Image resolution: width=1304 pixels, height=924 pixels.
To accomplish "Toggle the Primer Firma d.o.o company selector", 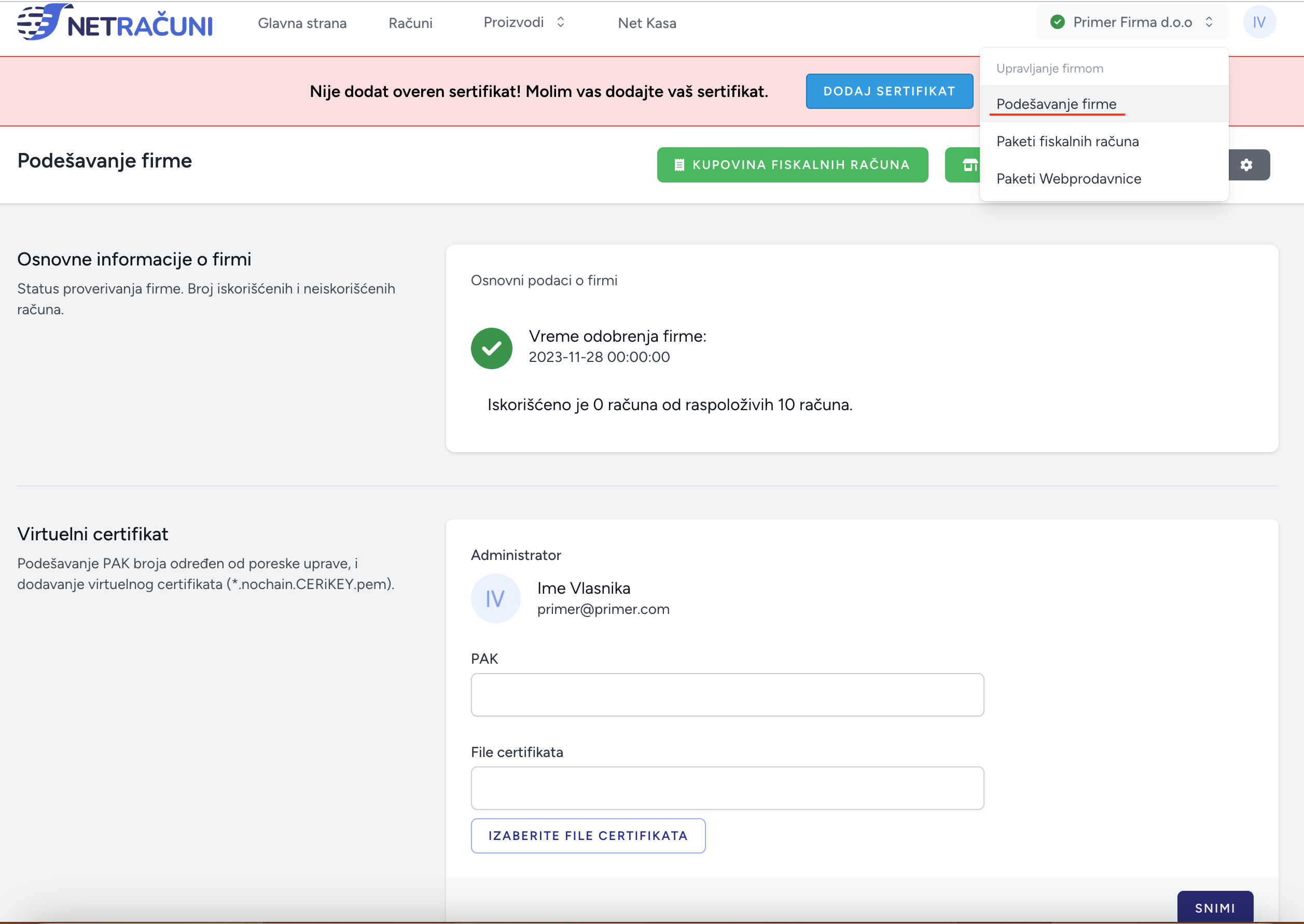I will tap(1132, 23).
